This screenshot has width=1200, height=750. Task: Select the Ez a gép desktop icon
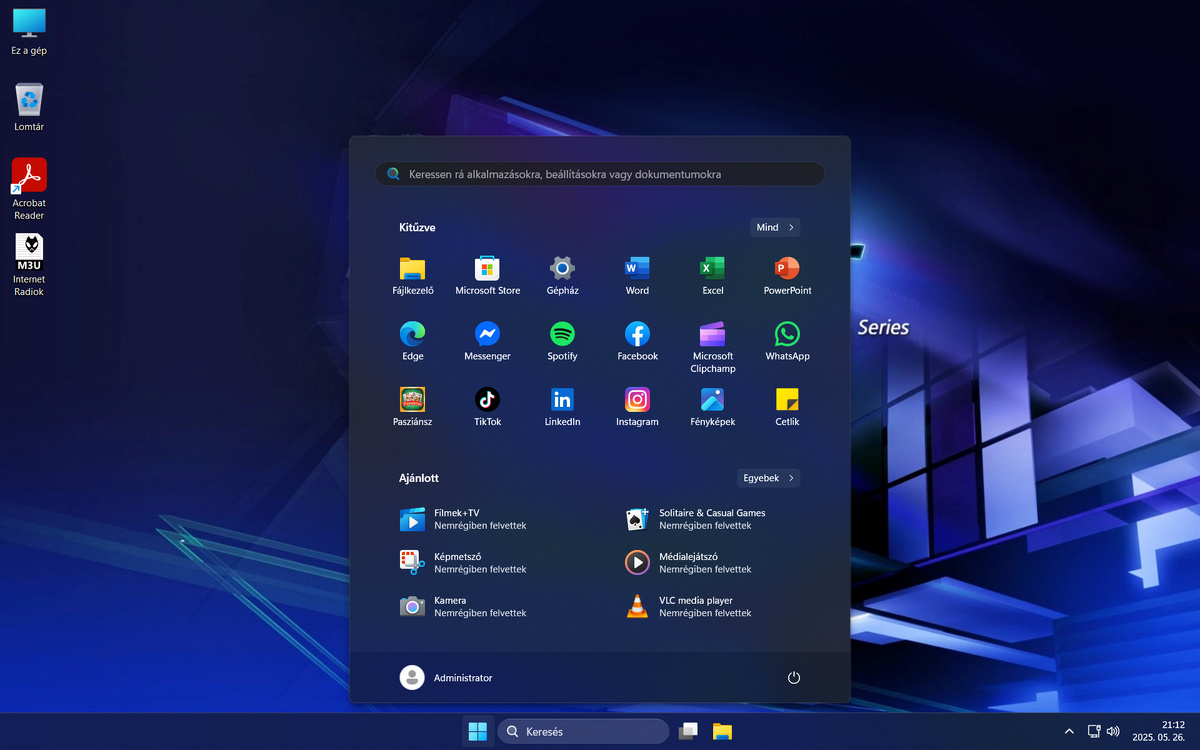click(29, 31)
